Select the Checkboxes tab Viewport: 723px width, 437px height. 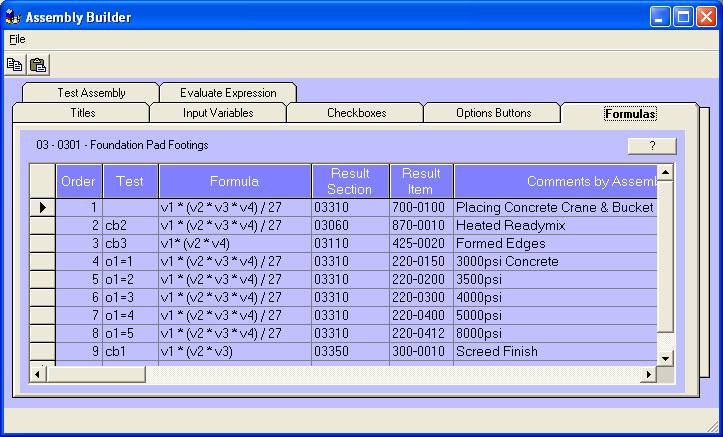pos(356,113)
